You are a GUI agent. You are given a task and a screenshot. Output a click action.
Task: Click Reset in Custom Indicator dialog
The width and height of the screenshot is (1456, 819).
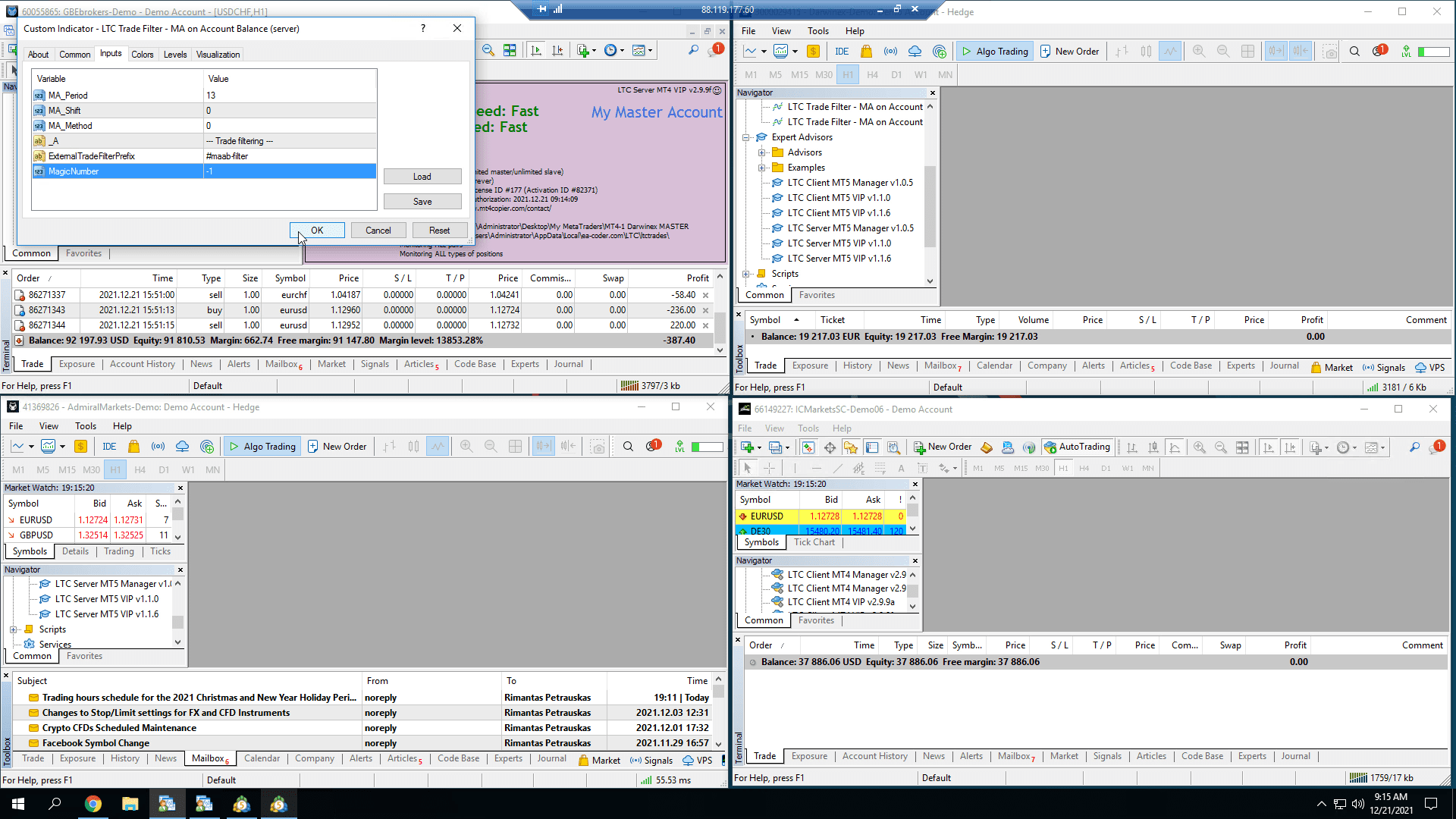439,231
